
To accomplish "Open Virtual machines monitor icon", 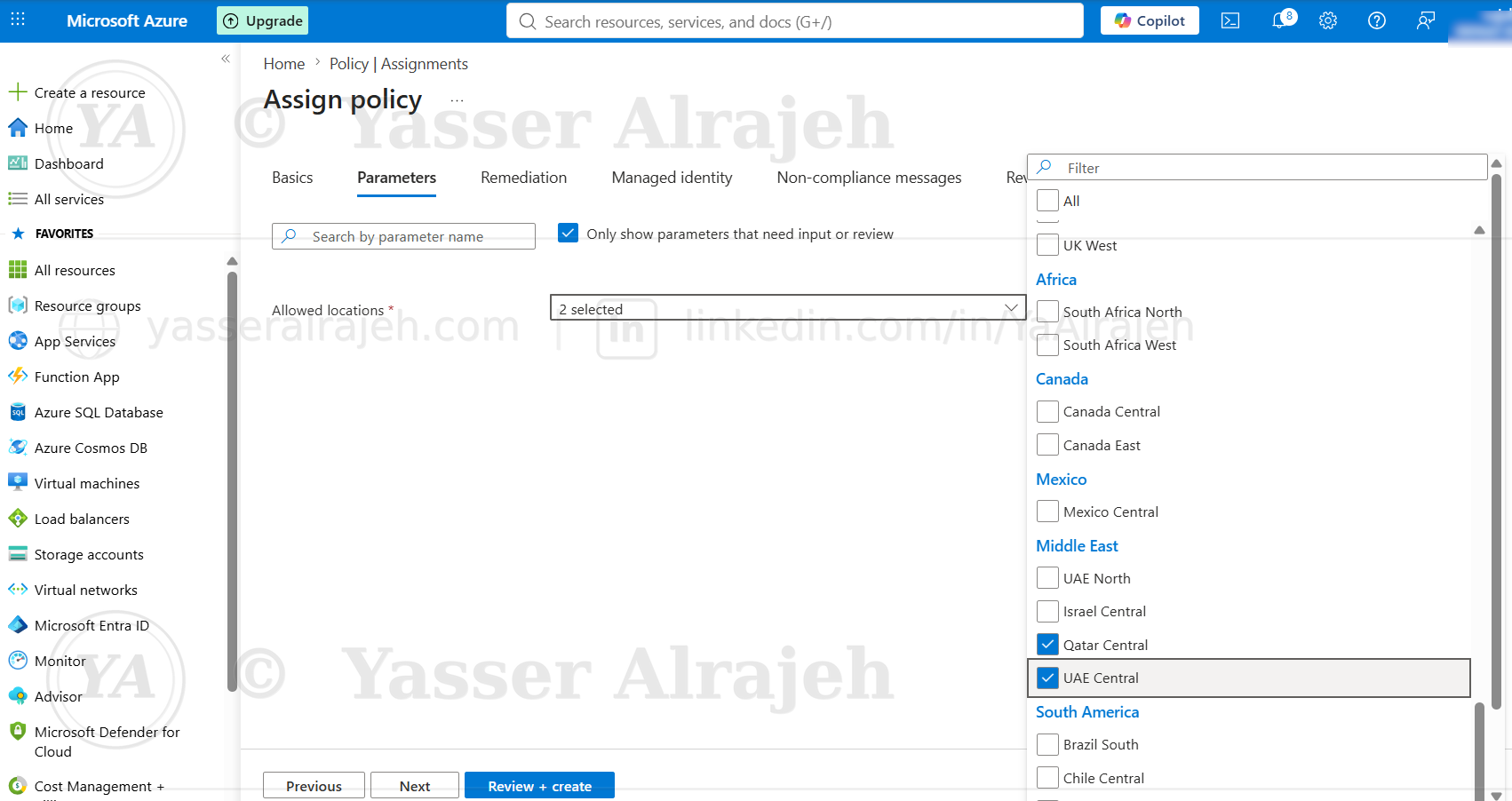I will point(18,483).
